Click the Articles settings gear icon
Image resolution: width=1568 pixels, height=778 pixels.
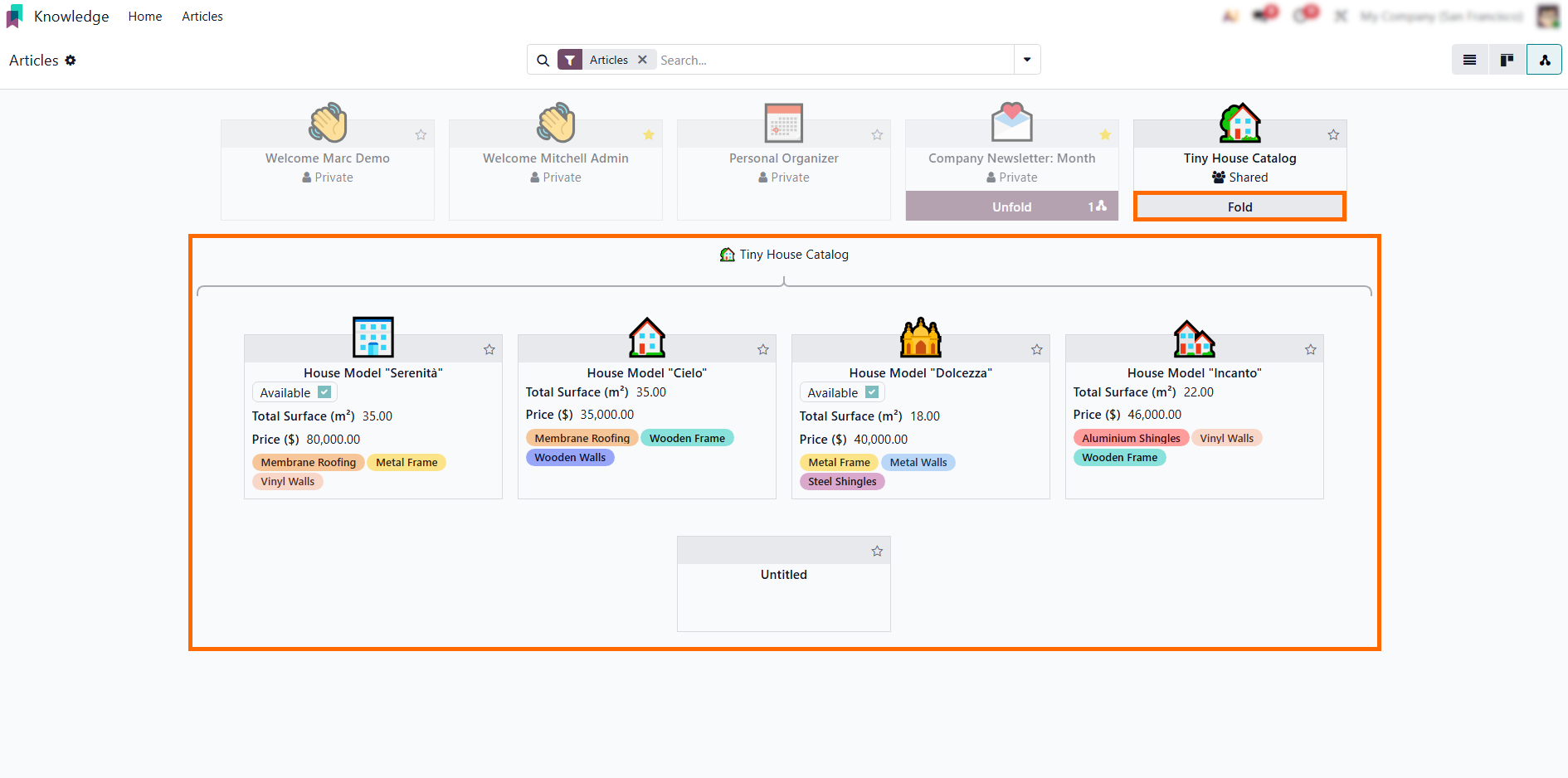pyautogui.click(x=71, y=61)
